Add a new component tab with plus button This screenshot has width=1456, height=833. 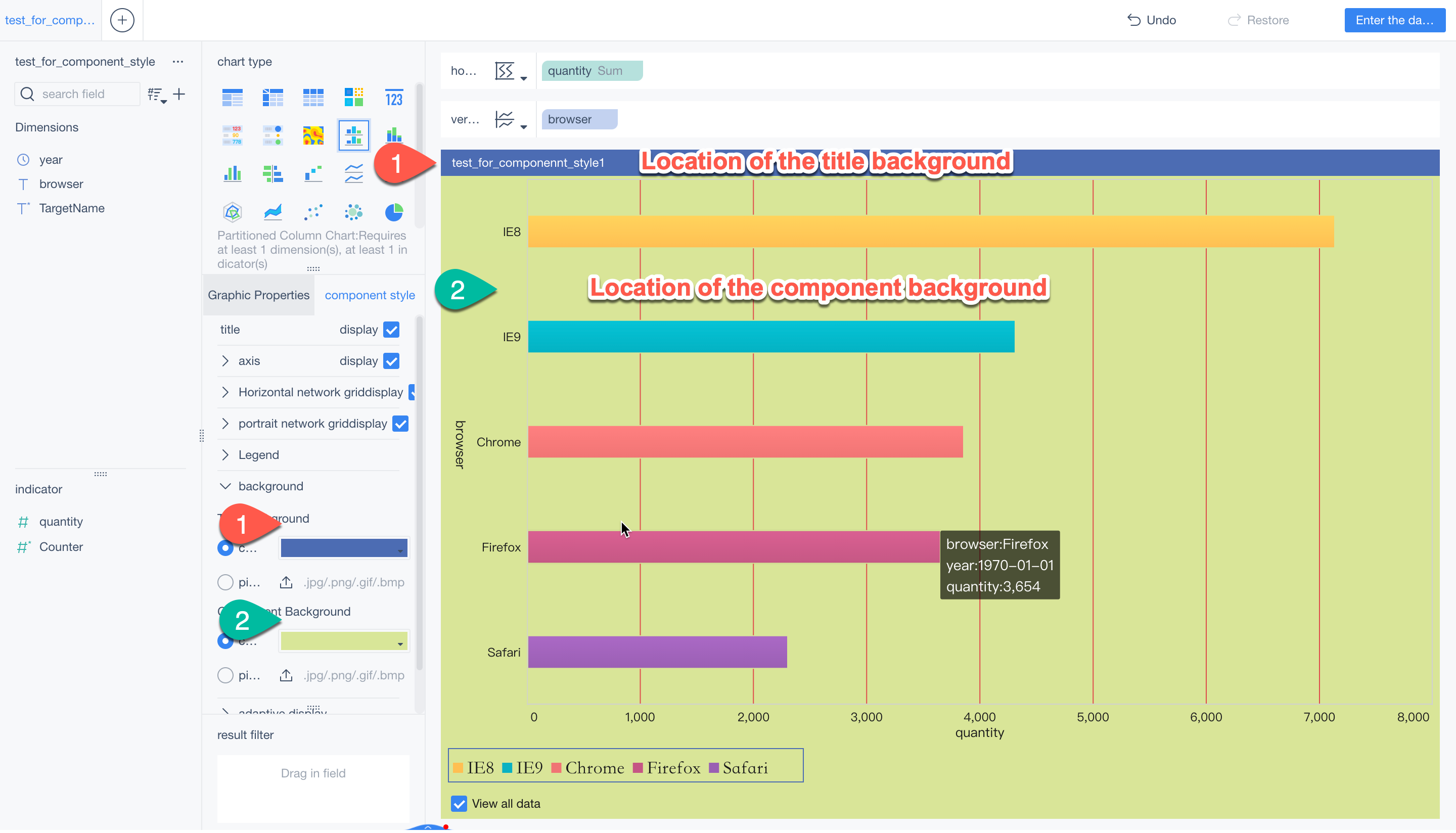click(x=122, y=20)
